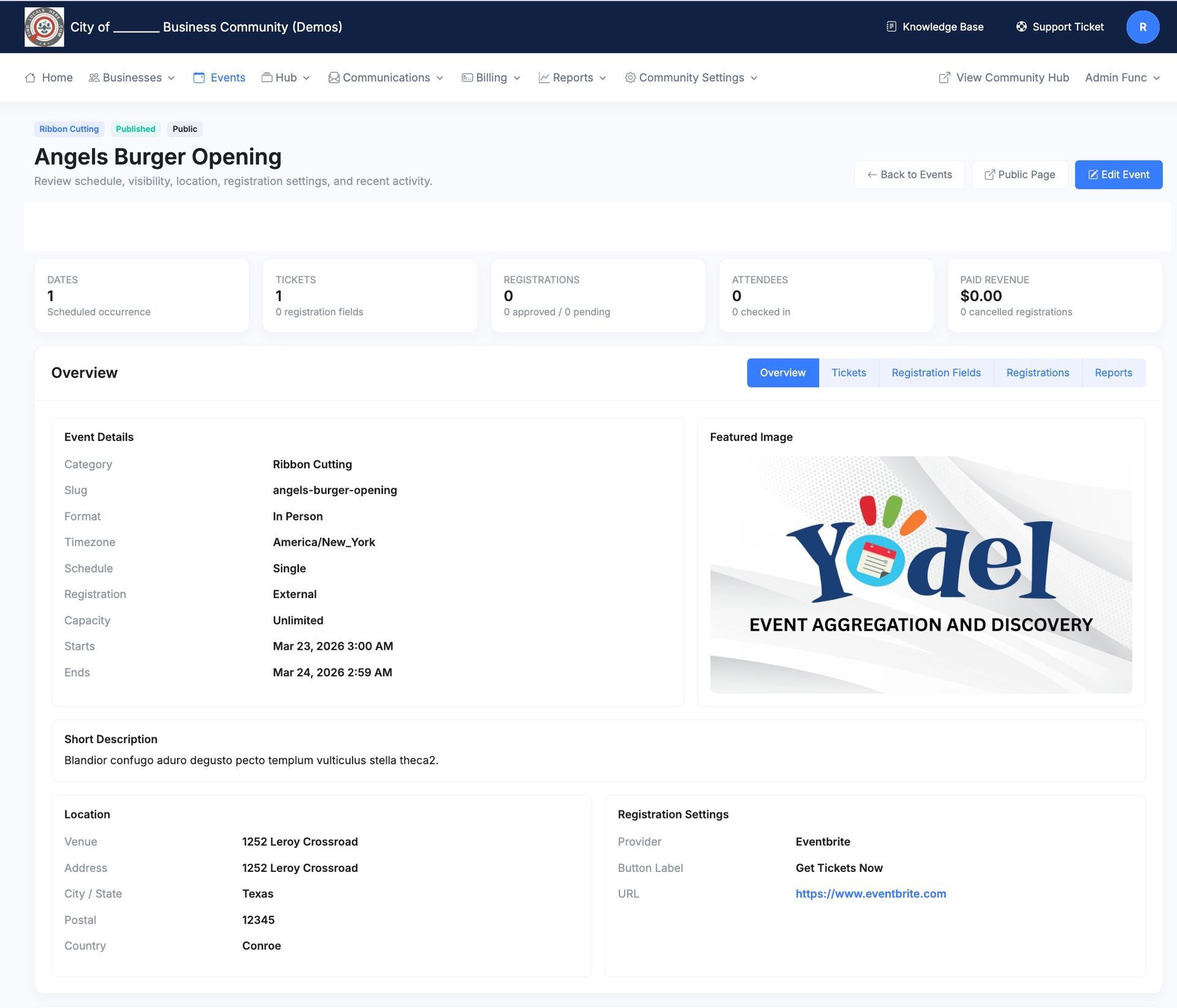Click the Billing icon in the navbar
This screenshot has width=1177, height=1008.
467,77
